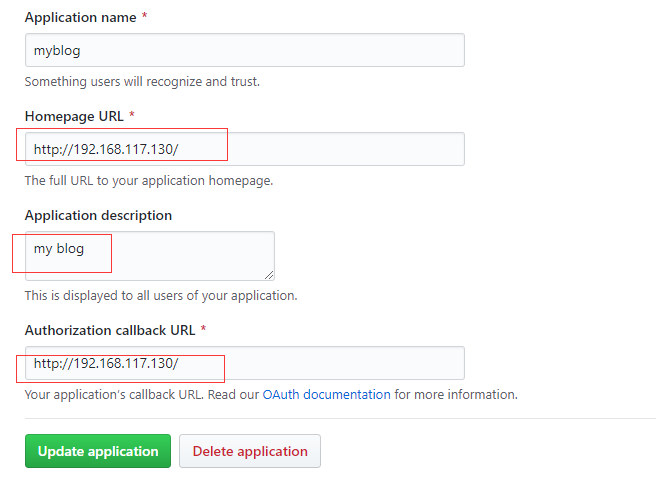Viewport: 656px width, 484px height.
Task: Click the 'full URL to your application homepage' hint
Action: pos(149,181)
